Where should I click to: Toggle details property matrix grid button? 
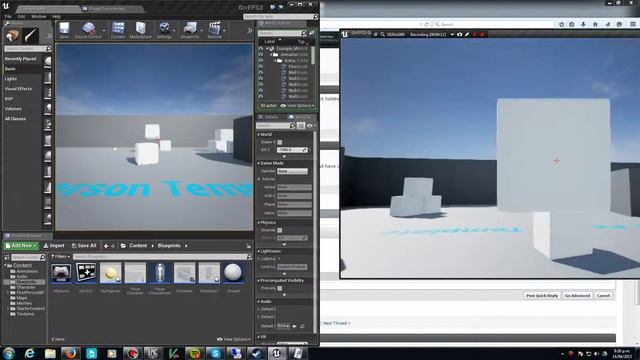click(x=301, y=126)
